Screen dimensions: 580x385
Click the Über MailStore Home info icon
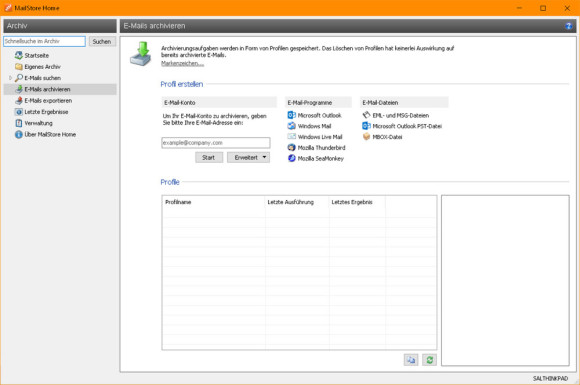(18, 134)
